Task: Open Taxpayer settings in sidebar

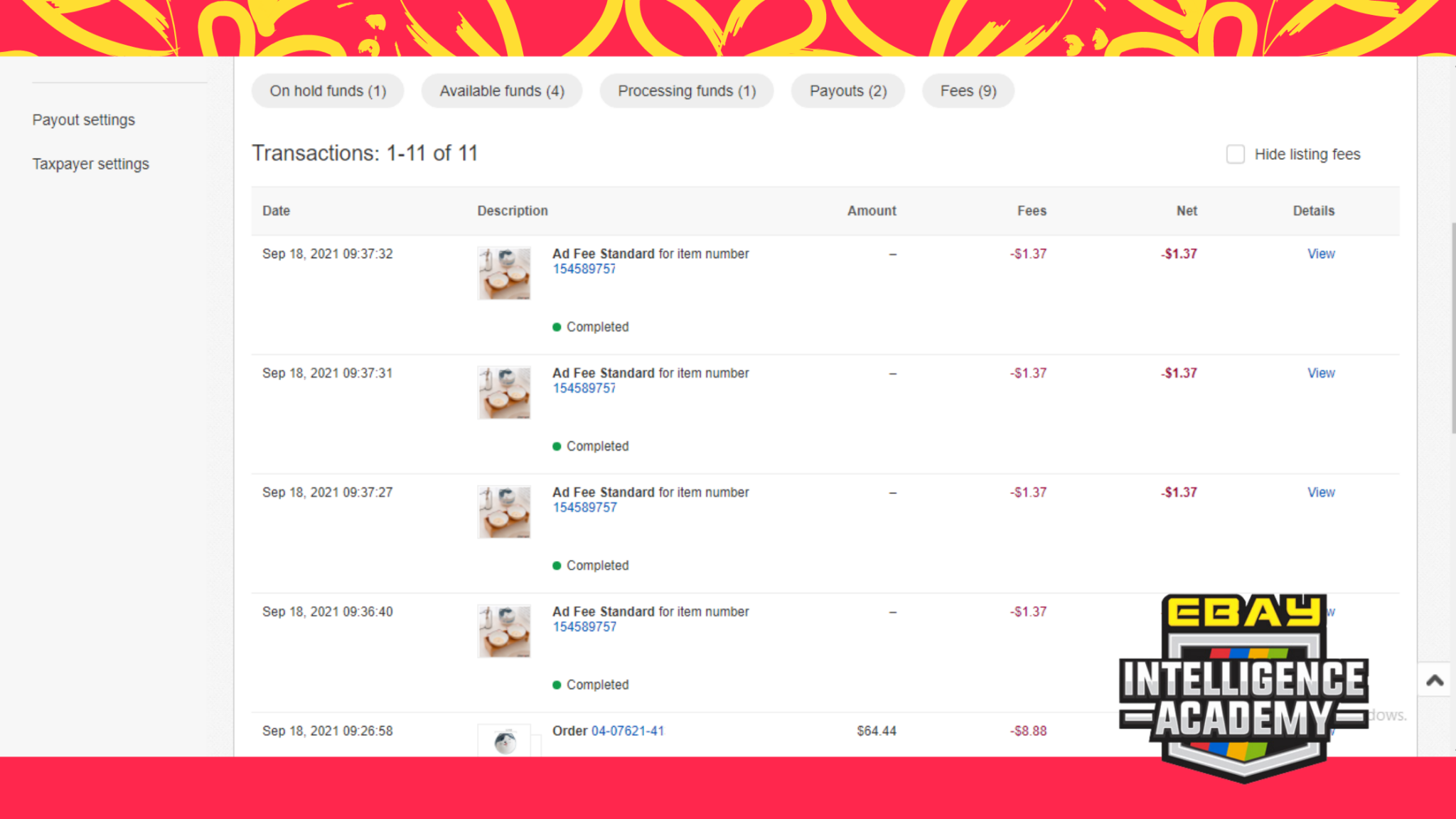Action: pyautogui.click(x=90, y=164)
